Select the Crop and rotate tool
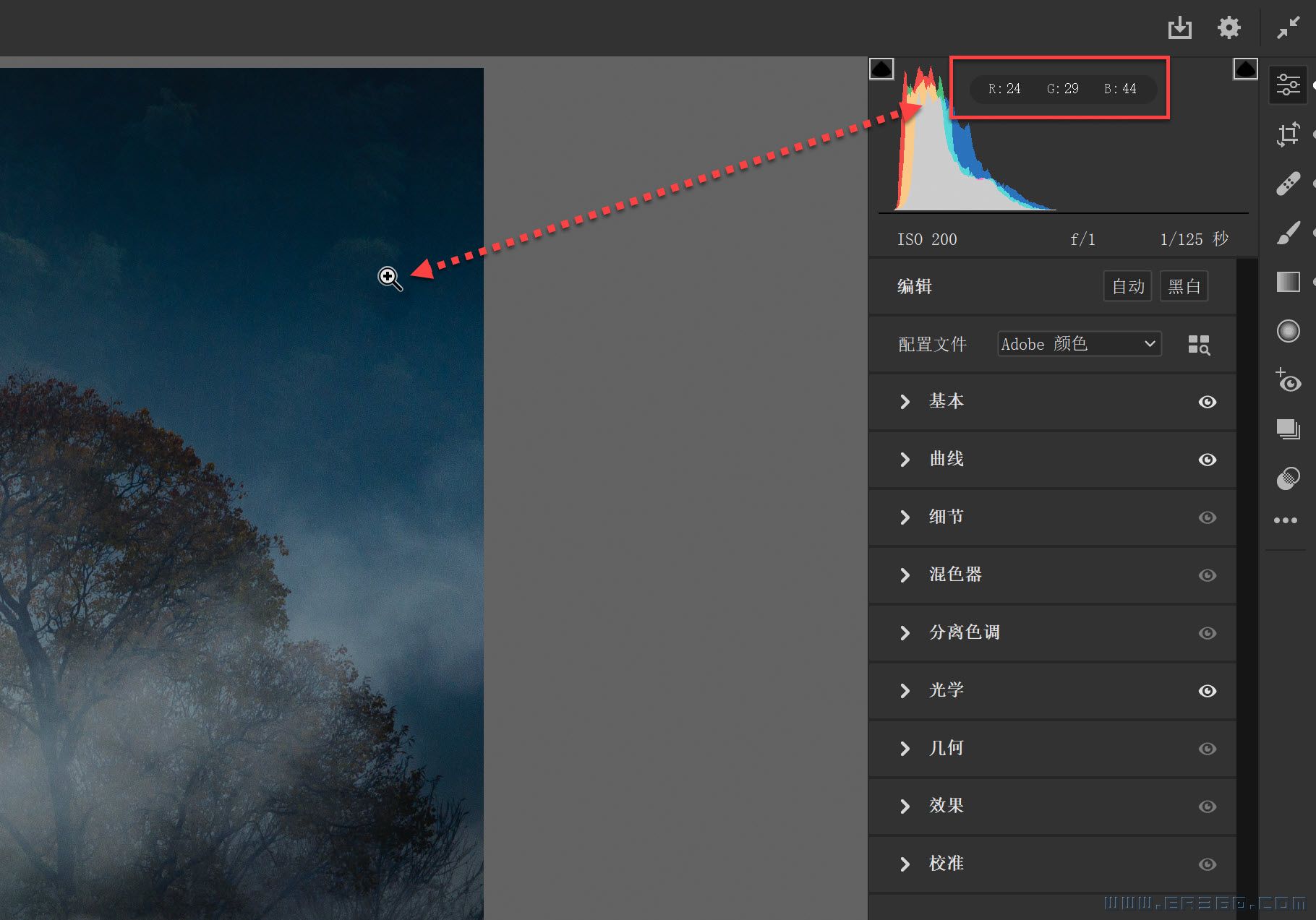The image size is (1316, 920). (x=1288, y=134)
